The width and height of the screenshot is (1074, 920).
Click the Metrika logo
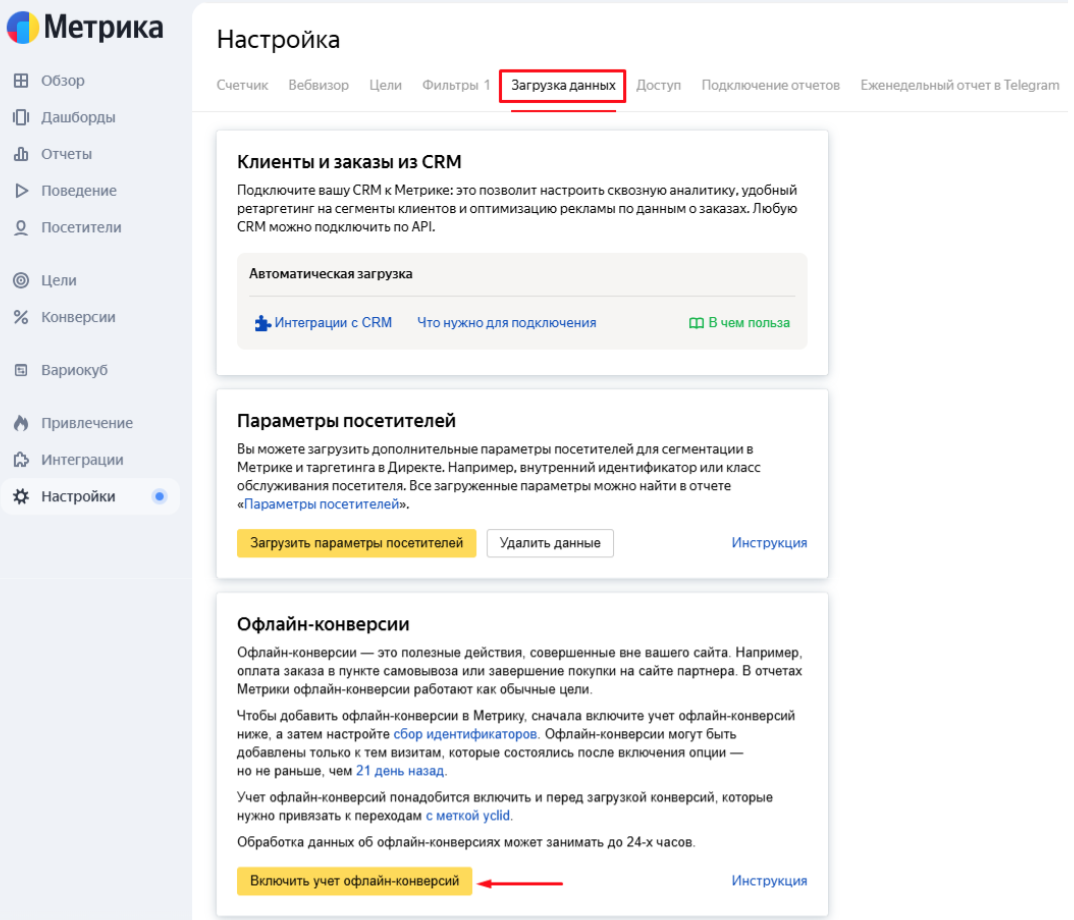(x=85, y=27)
